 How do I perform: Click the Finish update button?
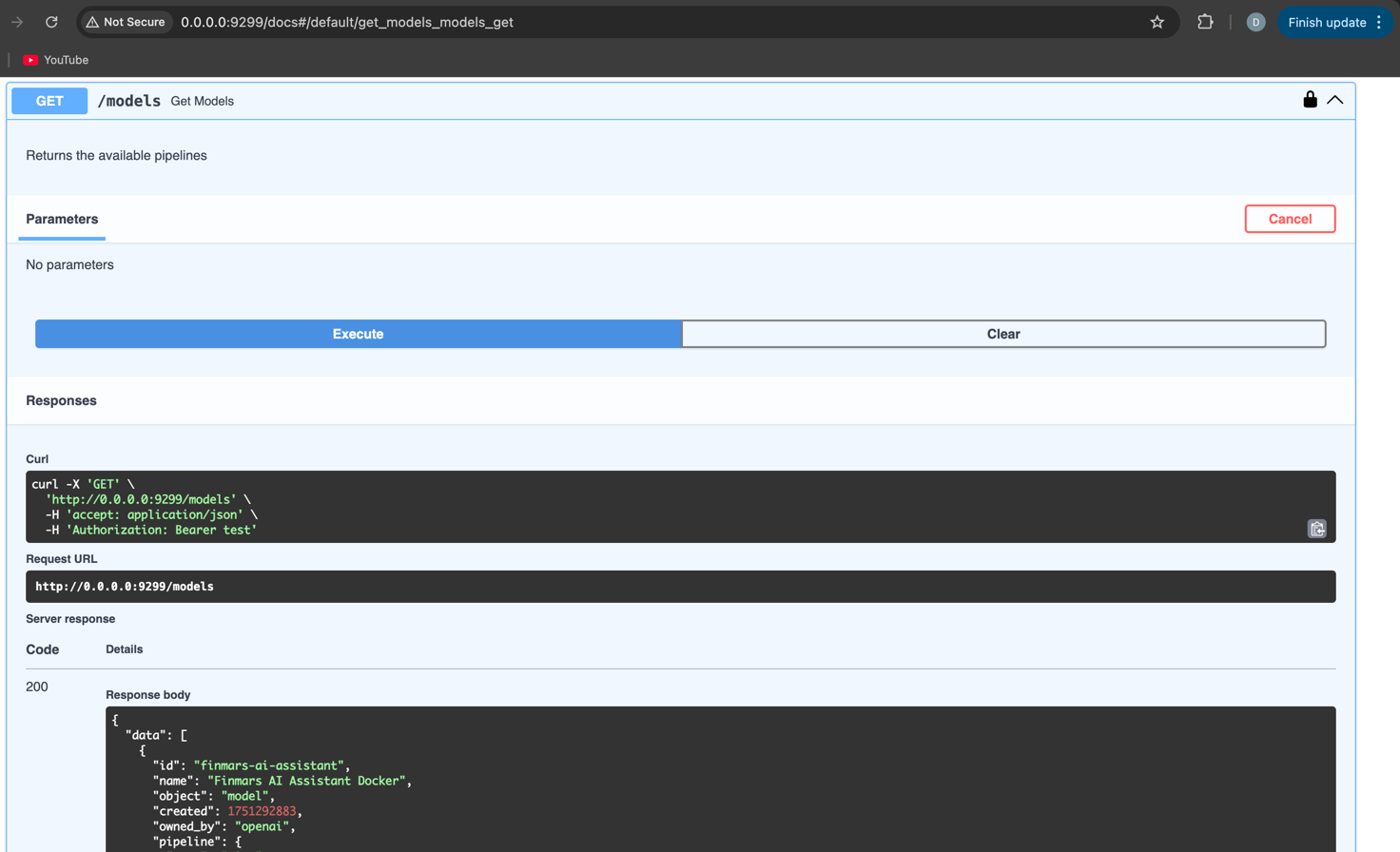tap(1326, 22)
